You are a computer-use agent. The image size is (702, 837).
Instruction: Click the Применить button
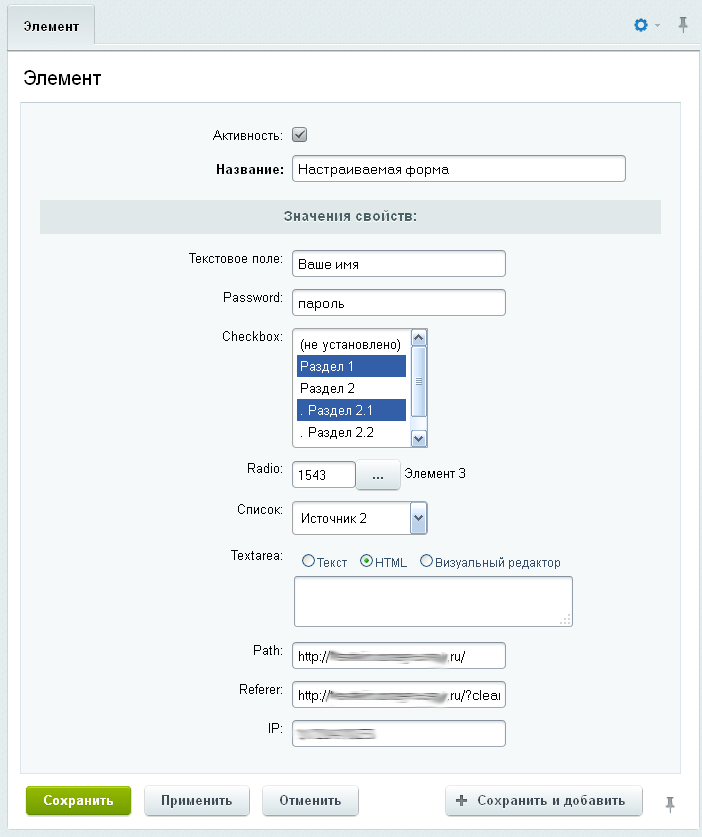197,800
